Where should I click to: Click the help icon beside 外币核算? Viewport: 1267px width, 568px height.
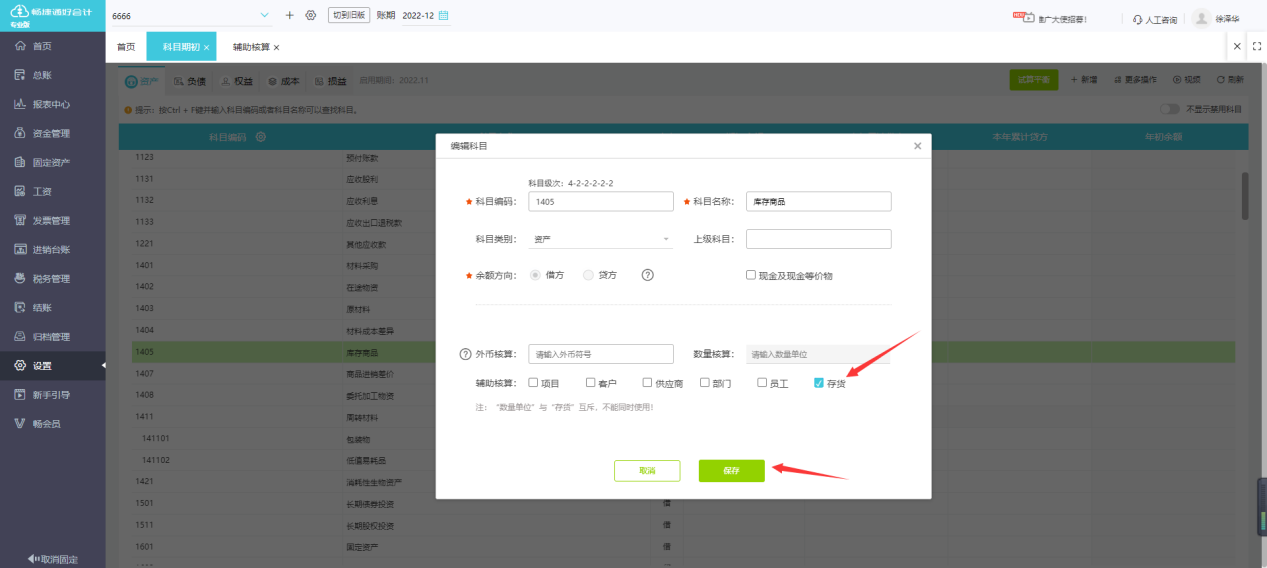tap(465, 354)
